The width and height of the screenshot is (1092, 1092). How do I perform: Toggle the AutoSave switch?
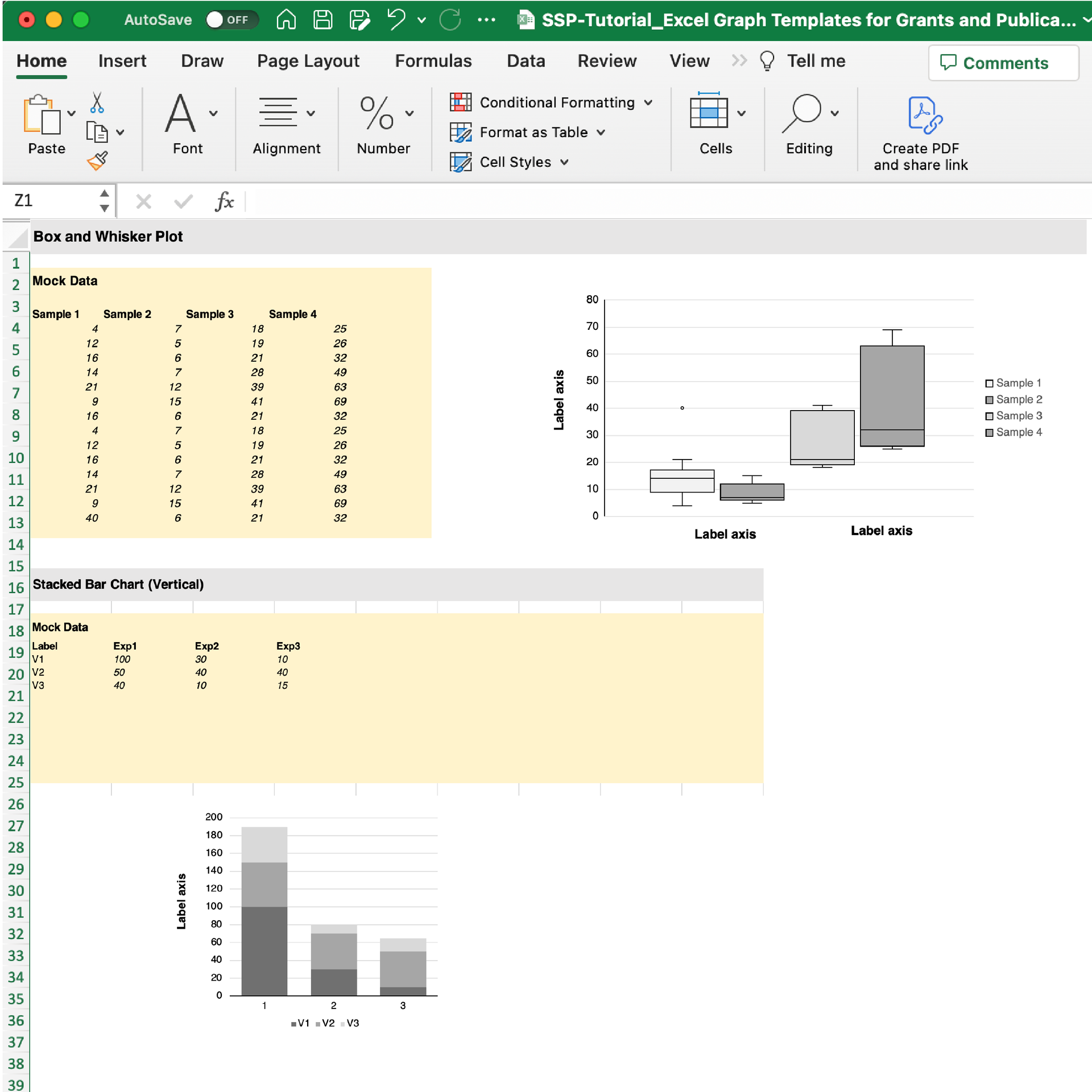231,20
